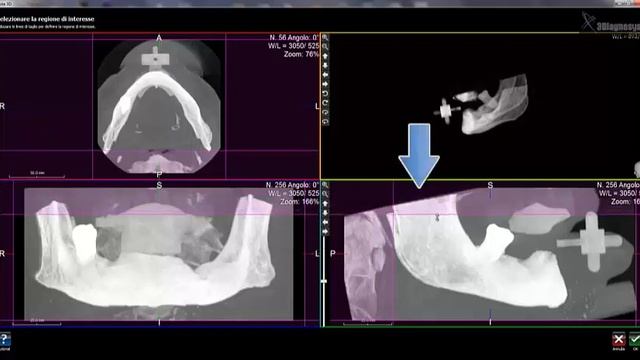Click the right arrow in frontal view toolbar
Viewport: 640px width, 360px height.
pos(325,232)
